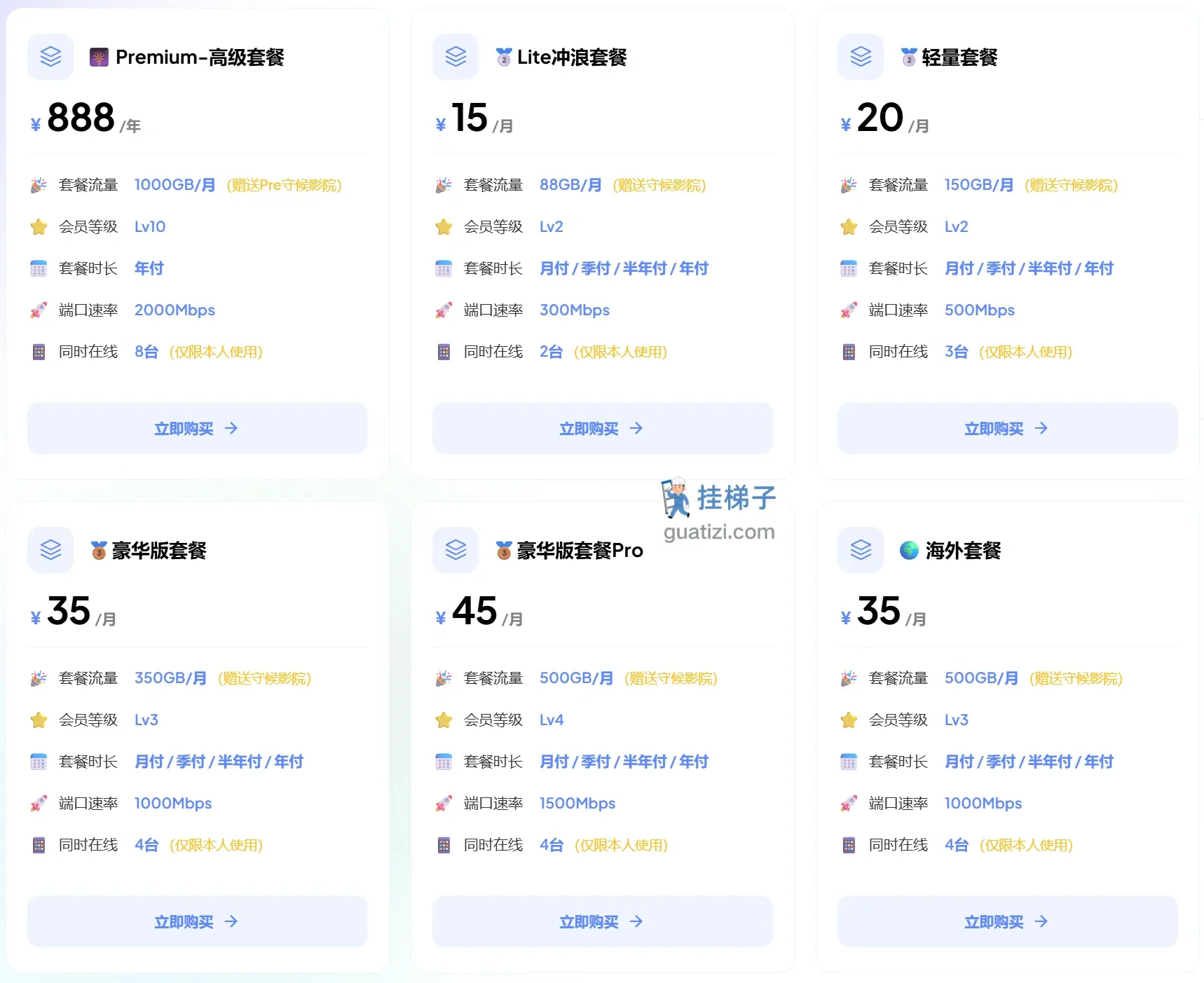Click the silver medal icon beside Lite冲浪套餐 title
The height and width of the screenshot is (983, 1204).
[503, 56]
